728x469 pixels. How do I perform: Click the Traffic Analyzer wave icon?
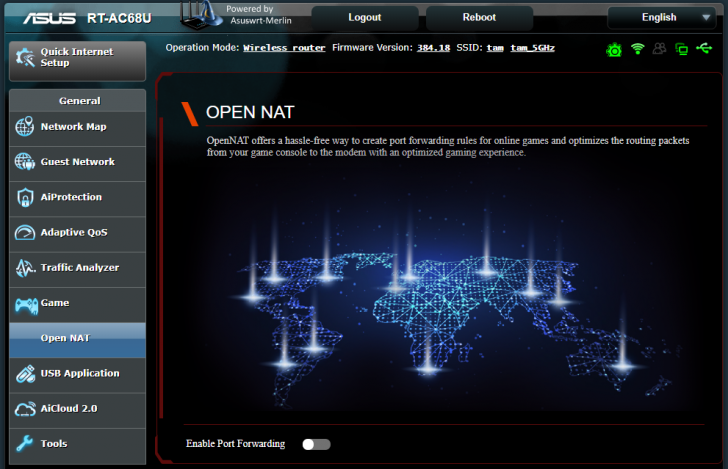[x=26, y=267]
